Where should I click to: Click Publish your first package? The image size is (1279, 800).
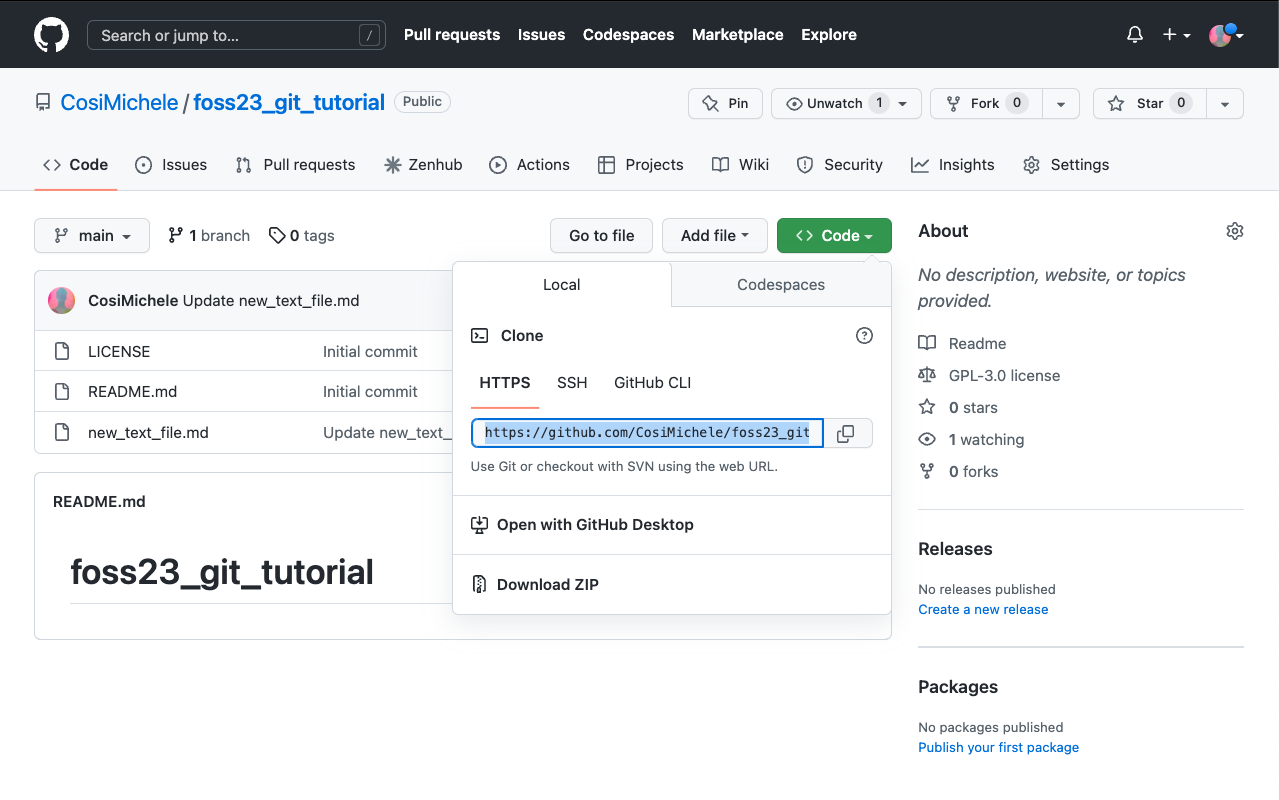(999, 748)
